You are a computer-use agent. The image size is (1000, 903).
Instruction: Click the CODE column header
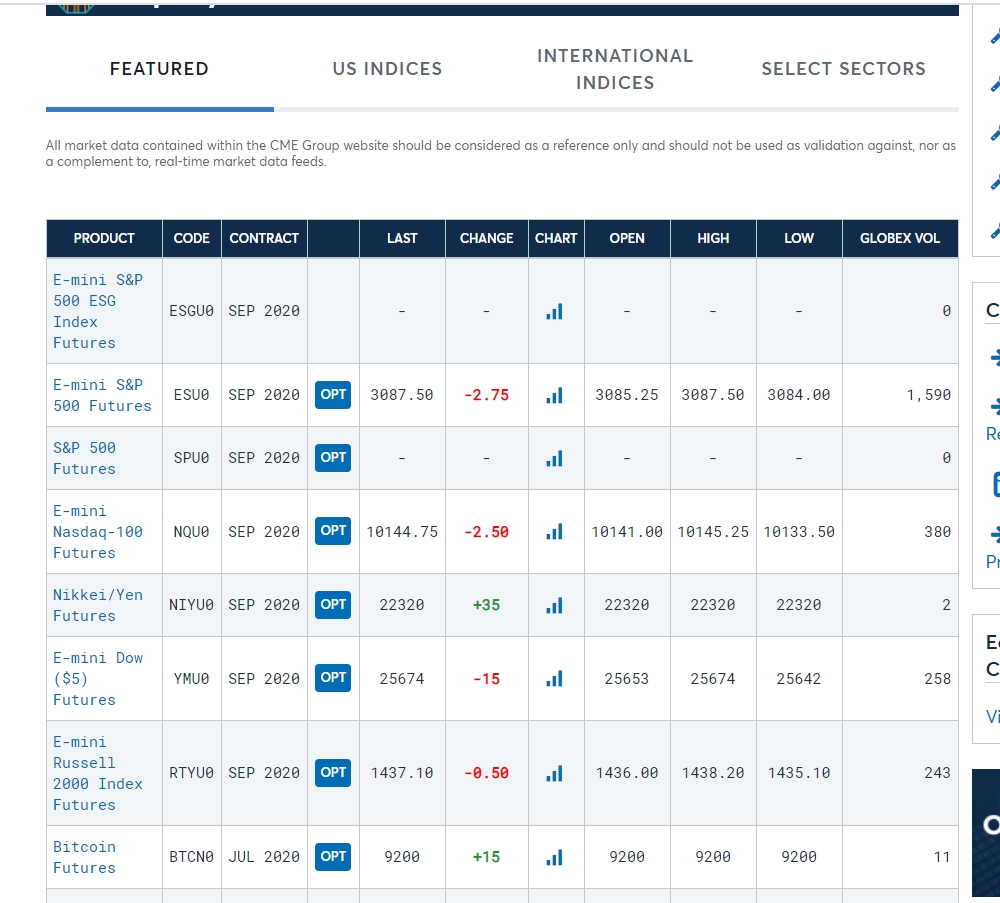coord(191,239)
